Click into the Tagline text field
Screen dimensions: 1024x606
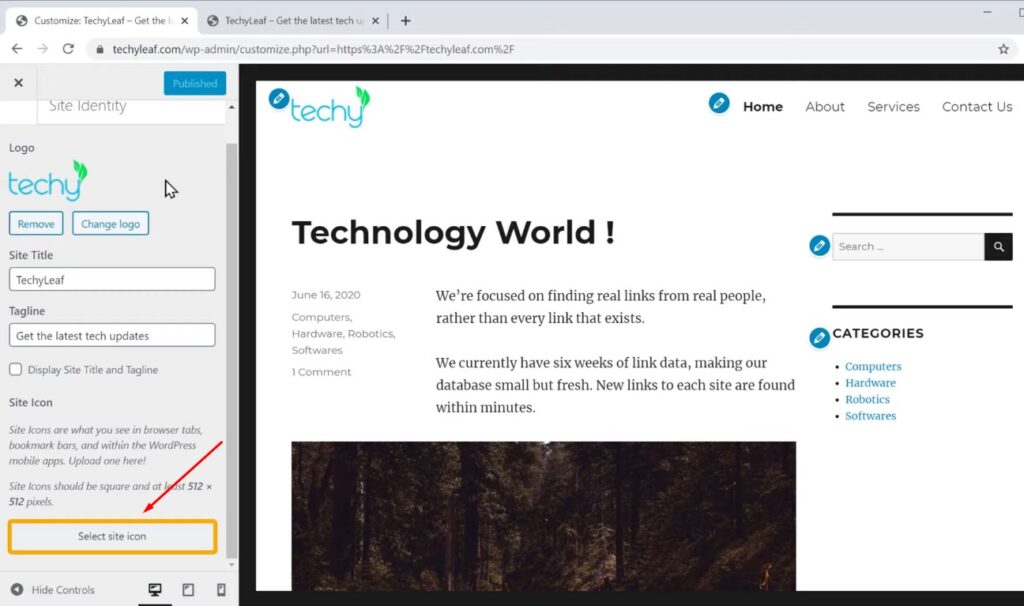click(x=112, y=335)
